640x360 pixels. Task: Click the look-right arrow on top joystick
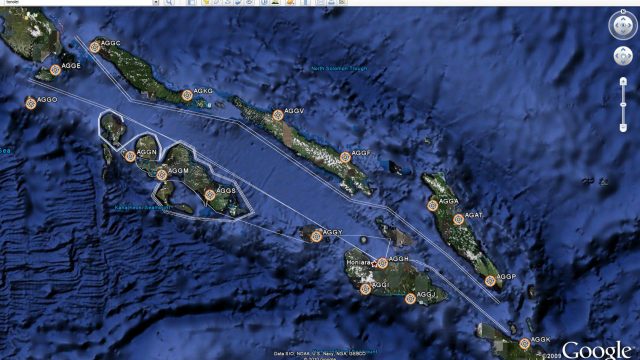point(630,25)
